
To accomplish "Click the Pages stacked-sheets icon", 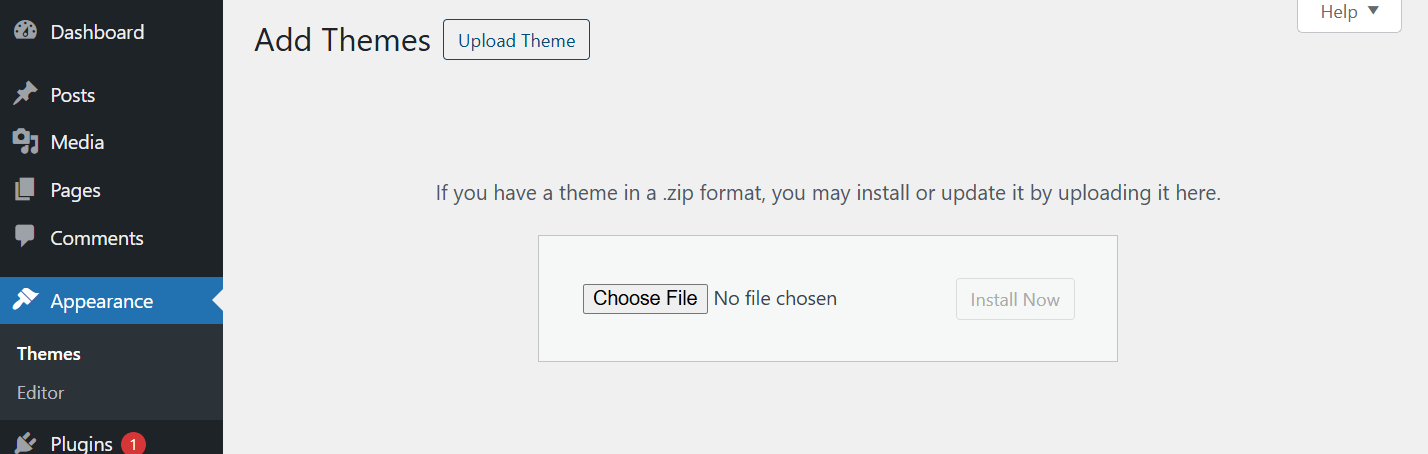I will tap(25, 190).
